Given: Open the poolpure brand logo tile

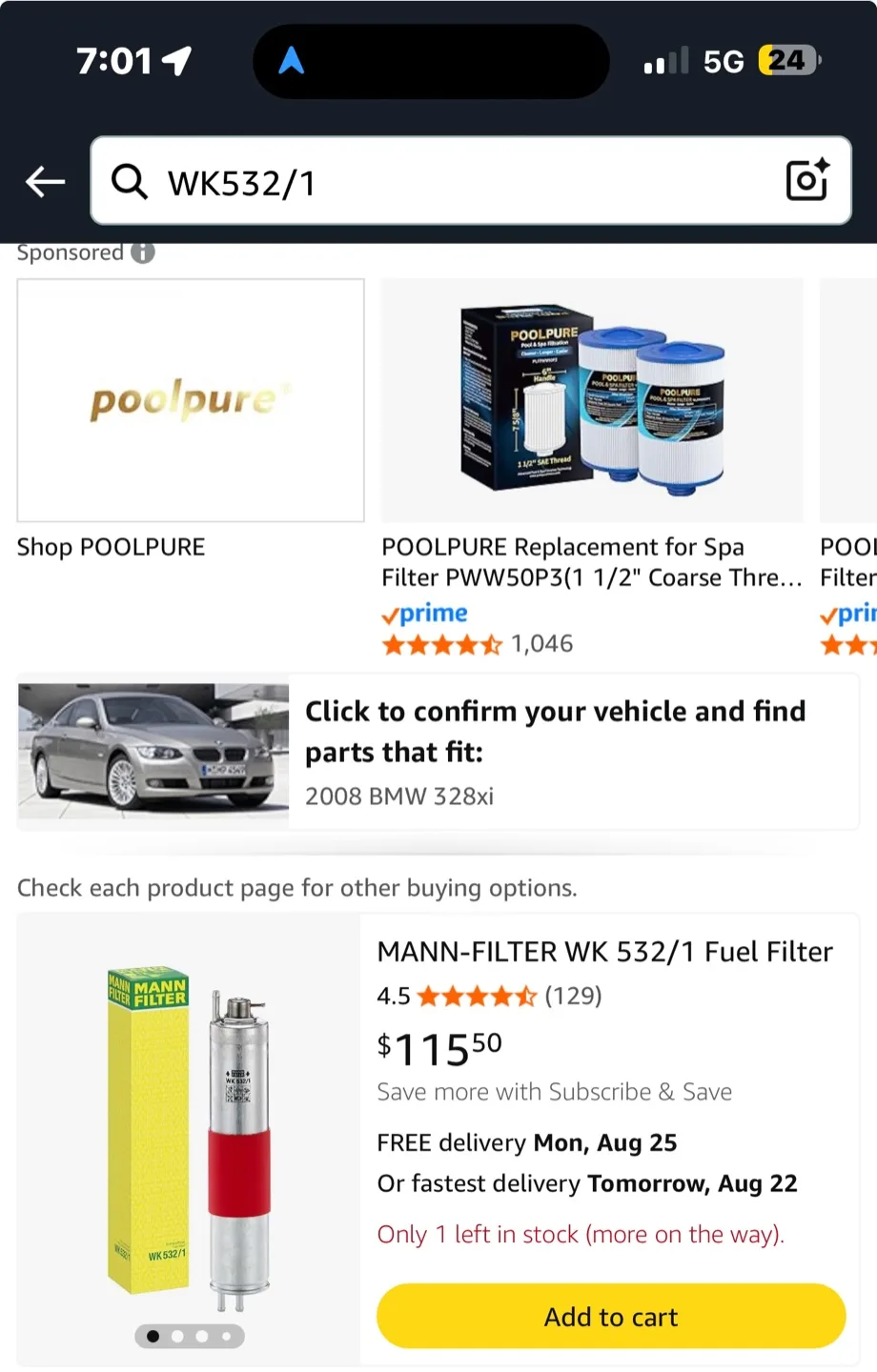Looking at the screenshot, I should 191,400.
